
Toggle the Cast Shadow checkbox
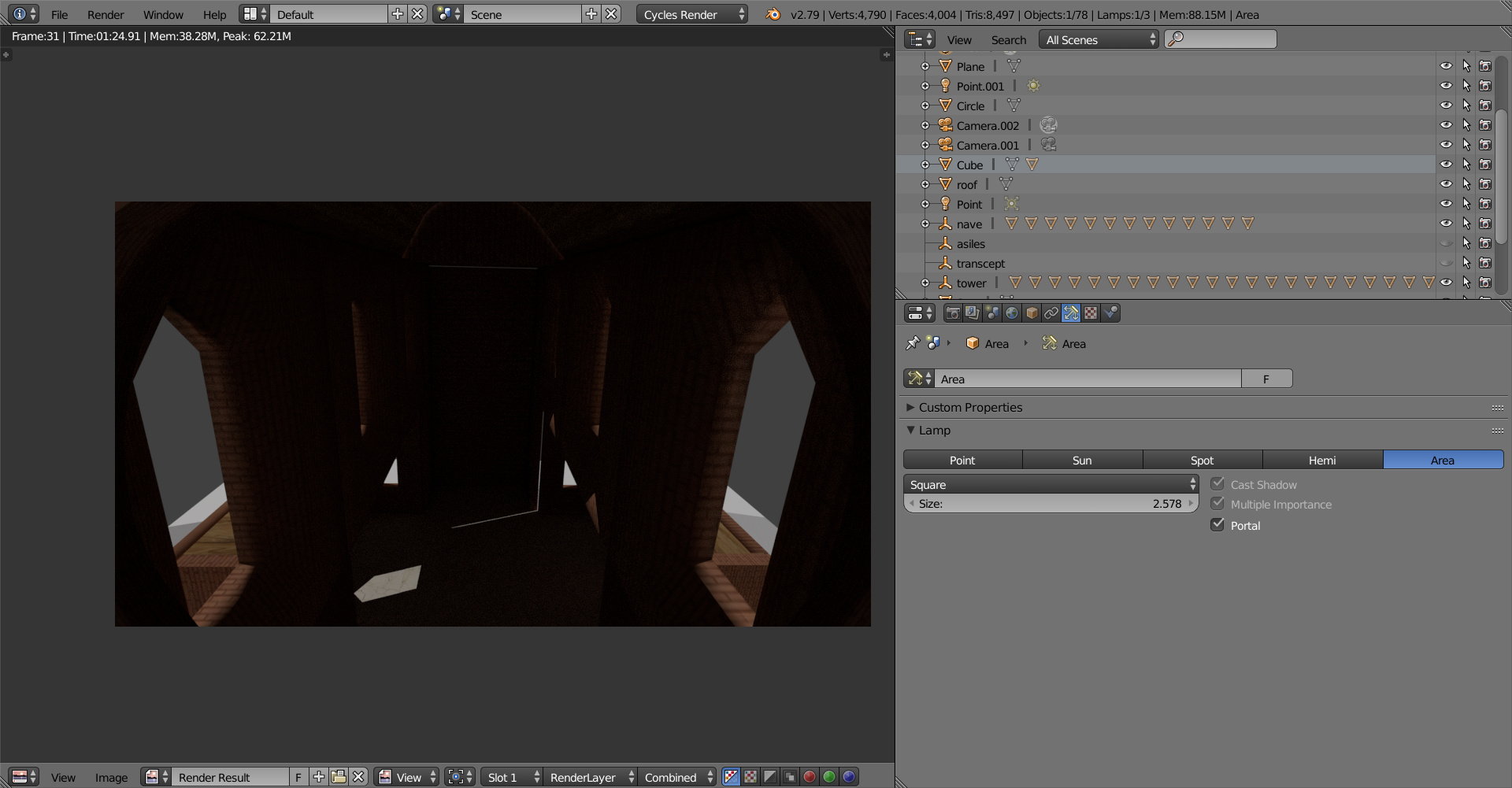click(x=1217, y=483)
